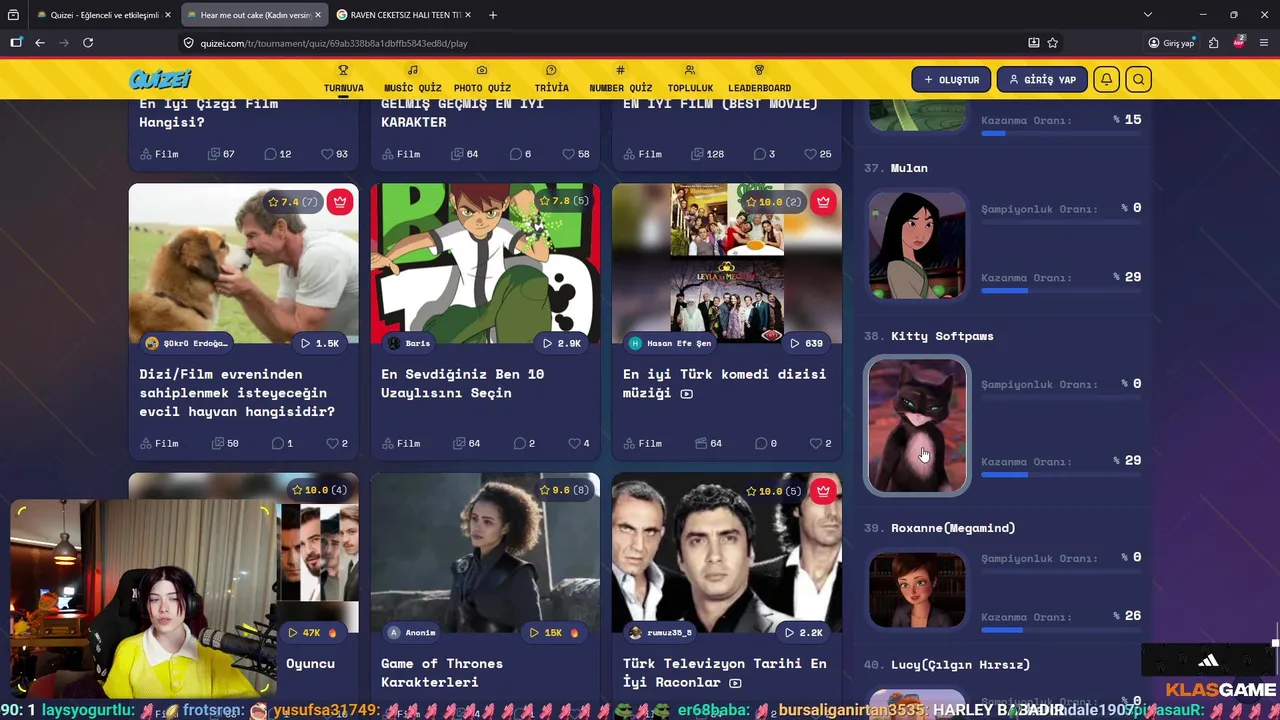Image resolution: width=1280 pixels, height=720 pixels.
Task: Open 'En iyi Türk komedi dizisi' title
Action: pyautogui.click(x=724, y=383)
